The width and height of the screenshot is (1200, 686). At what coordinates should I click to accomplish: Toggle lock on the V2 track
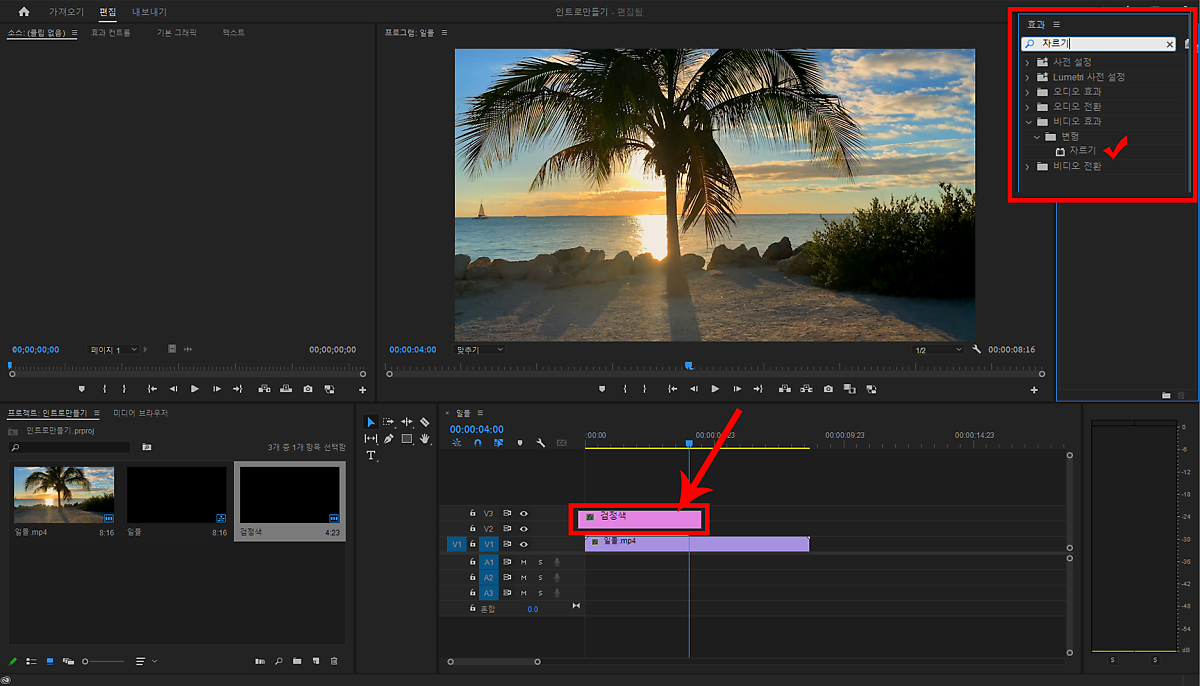point(473,529)
